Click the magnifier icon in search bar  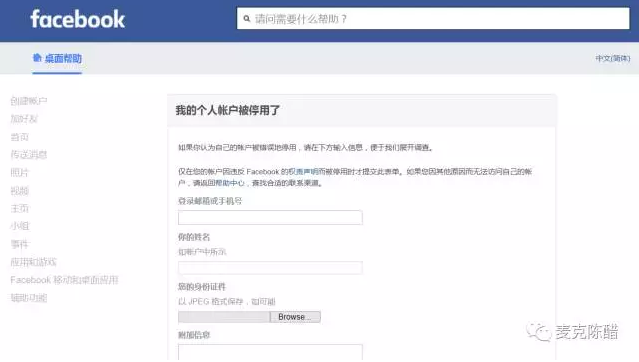click(x=247, y=19)
